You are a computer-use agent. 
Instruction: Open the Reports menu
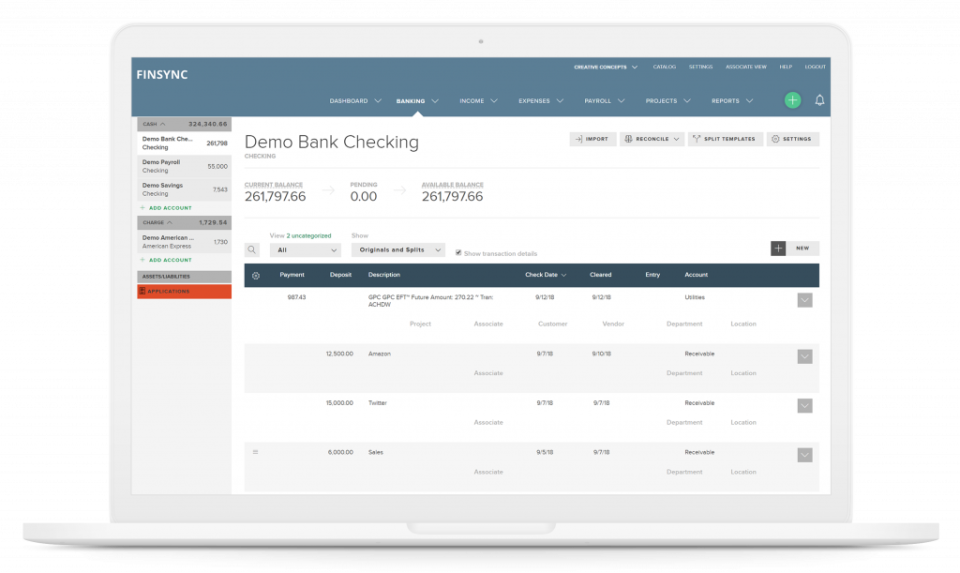click(x=732, y=100)
